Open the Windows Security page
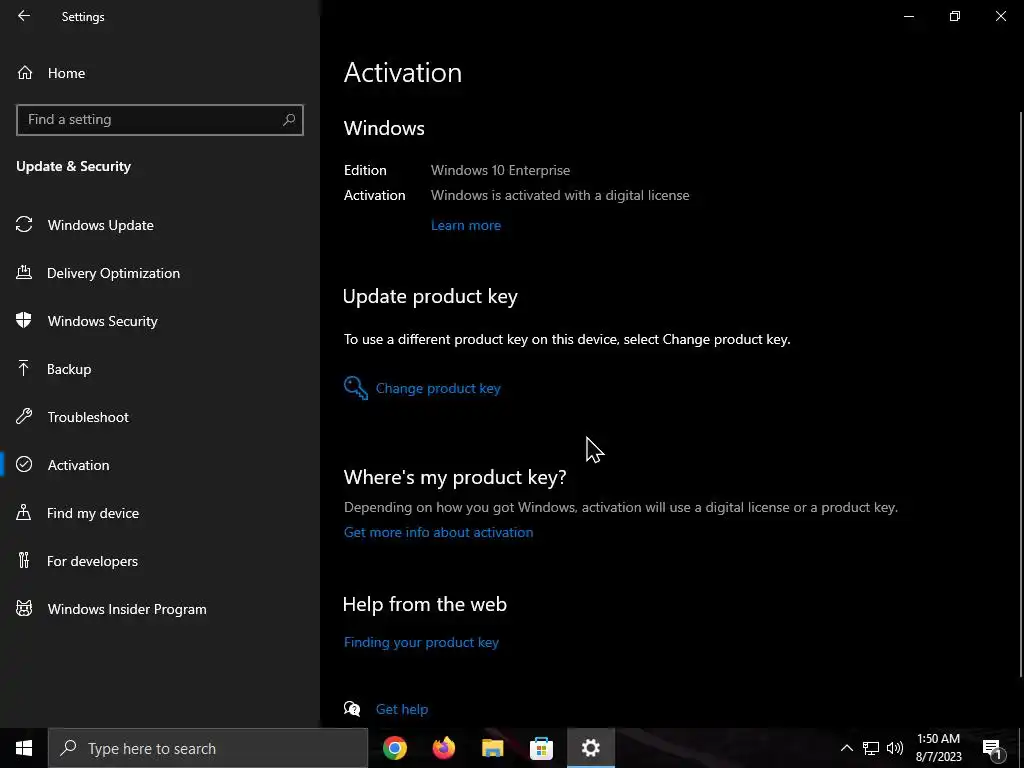Screen dimensions: 1024x768 pyautogui.click(x=160, y=321)
